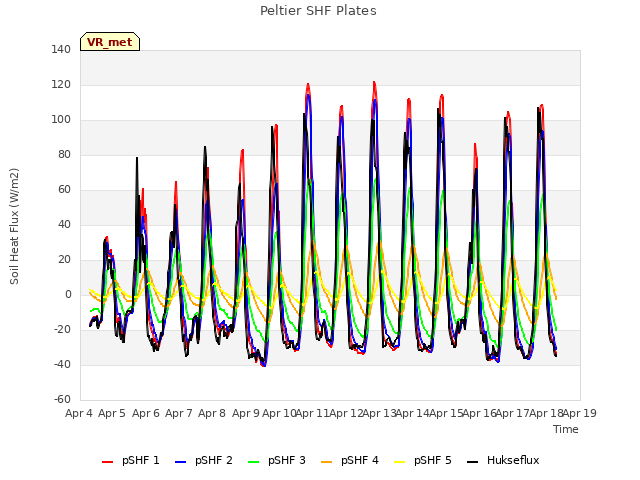This screenshot has height=480, width=640.
Task: Select the pSHF 4 legend label
Action: [x=360, y=460]
